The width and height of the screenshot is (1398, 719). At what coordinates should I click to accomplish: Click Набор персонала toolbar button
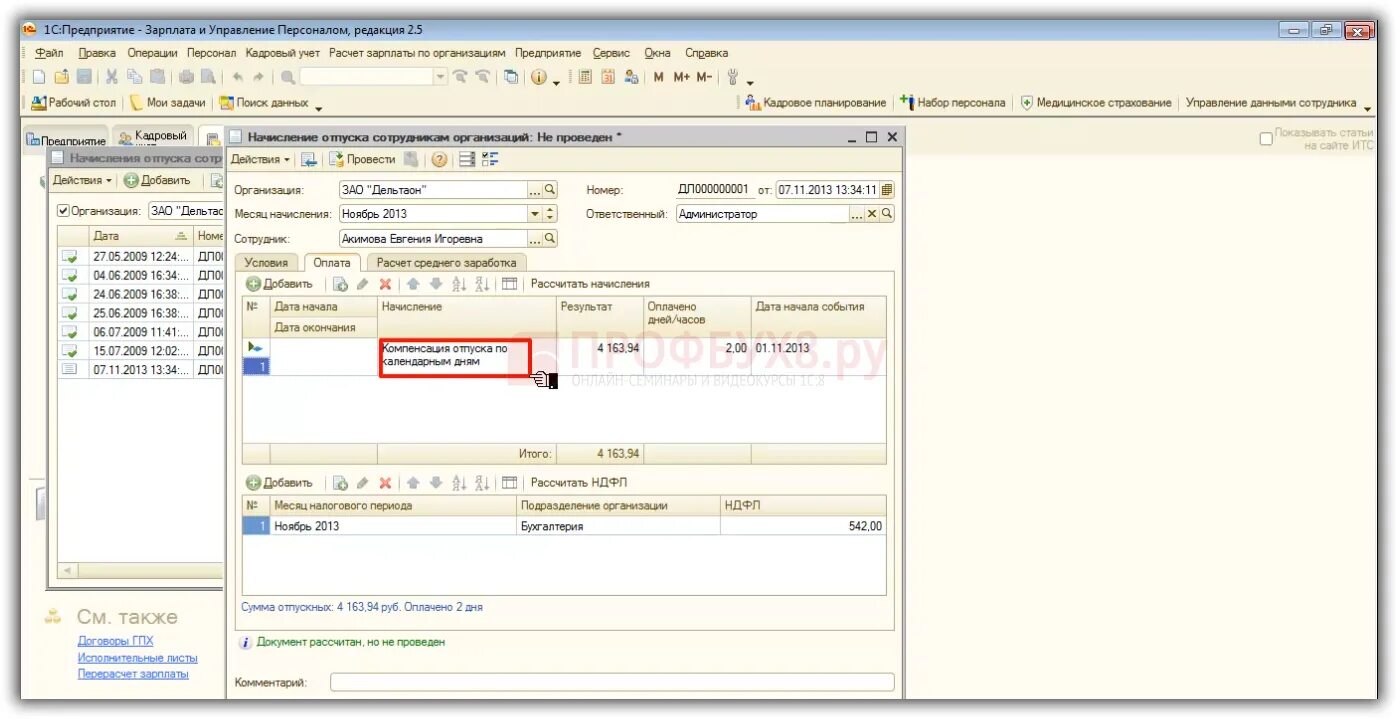click(952, 102)
